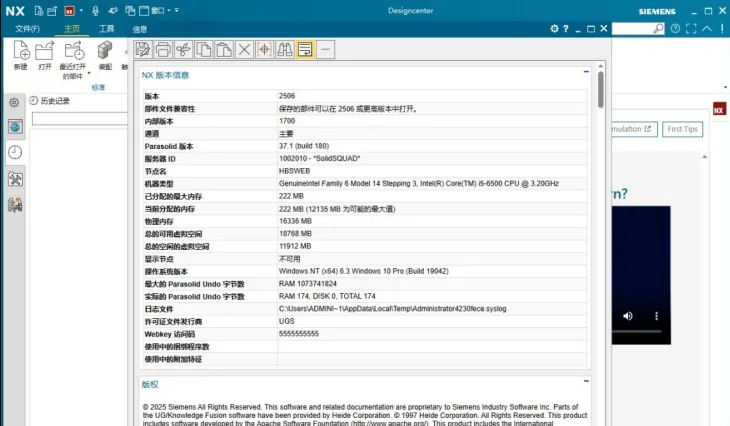
Task: Collapse the 版权 section
Action: click(586, 381)
